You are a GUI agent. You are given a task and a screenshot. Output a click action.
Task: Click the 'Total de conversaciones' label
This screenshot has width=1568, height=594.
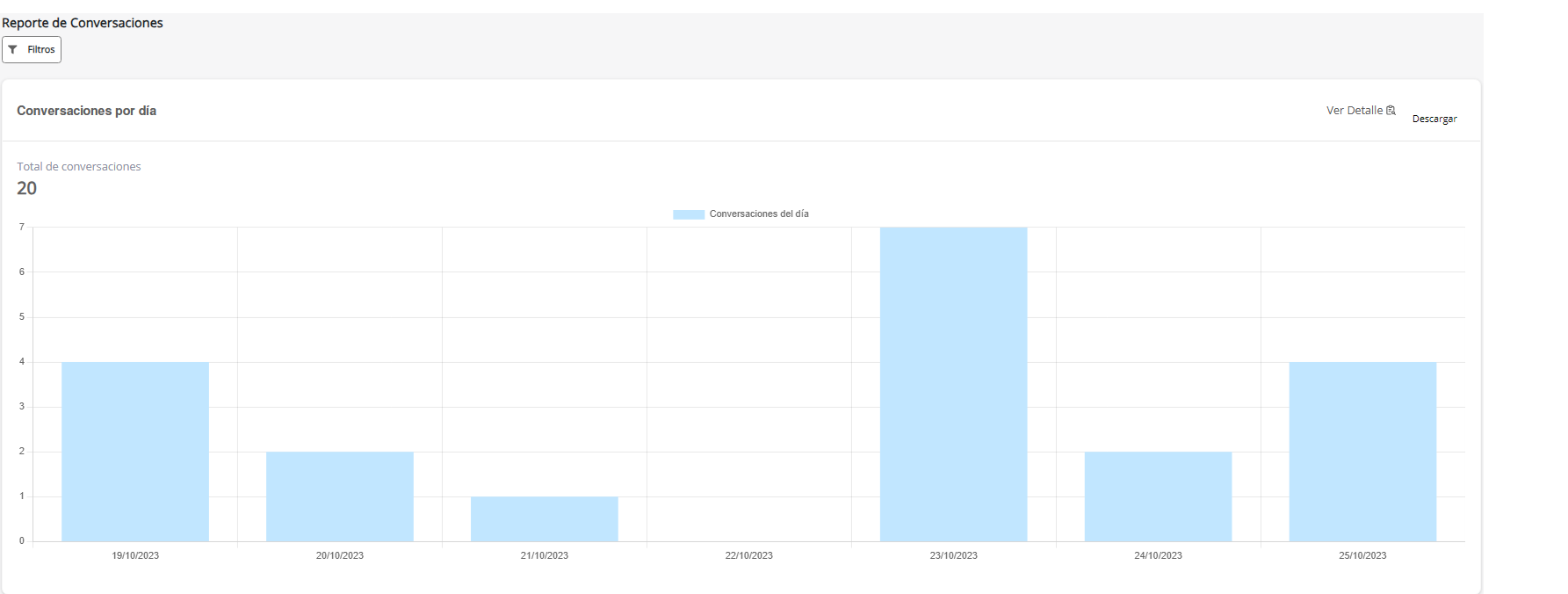tap(79, 167)
